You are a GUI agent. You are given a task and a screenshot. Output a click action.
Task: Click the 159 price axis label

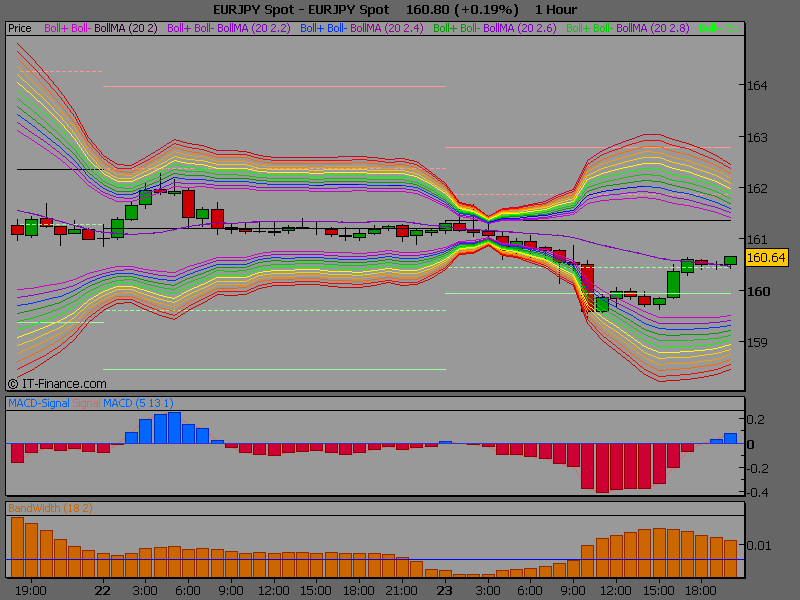[x=757, y=342]
